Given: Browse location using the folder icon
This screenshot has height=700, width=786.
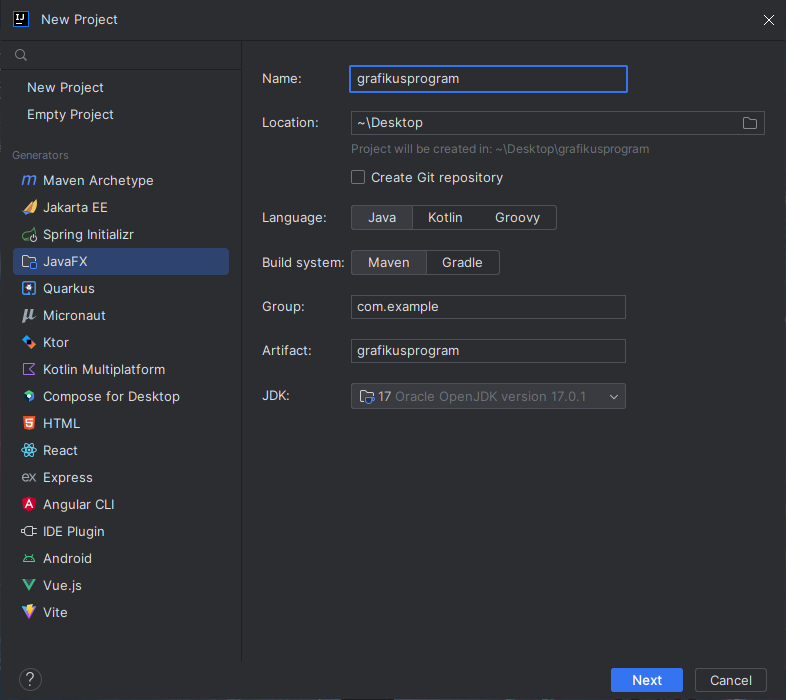Looking at the screenshot, I should pyautogui.click(x=750, y=123).
